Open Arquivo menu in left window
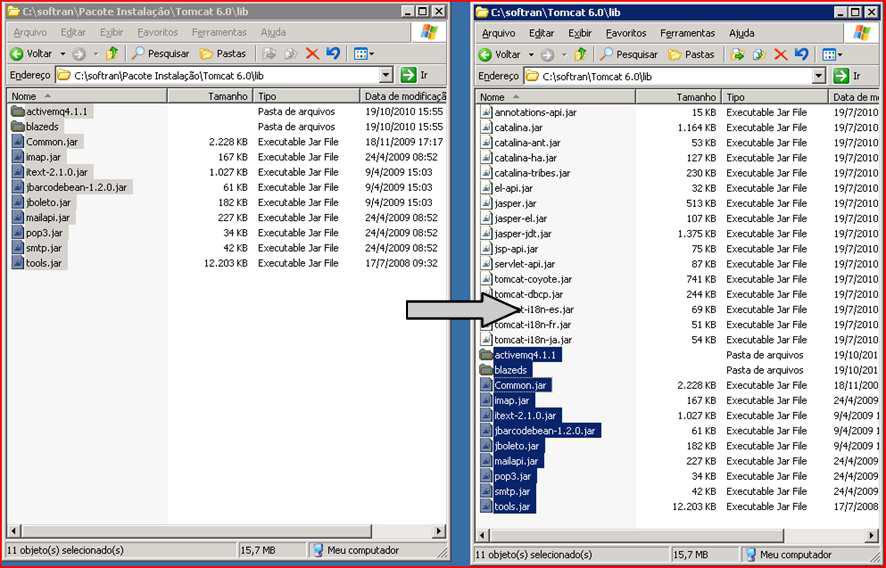The image size is (886, 568). pyautogui.click(x=31, y=32)
